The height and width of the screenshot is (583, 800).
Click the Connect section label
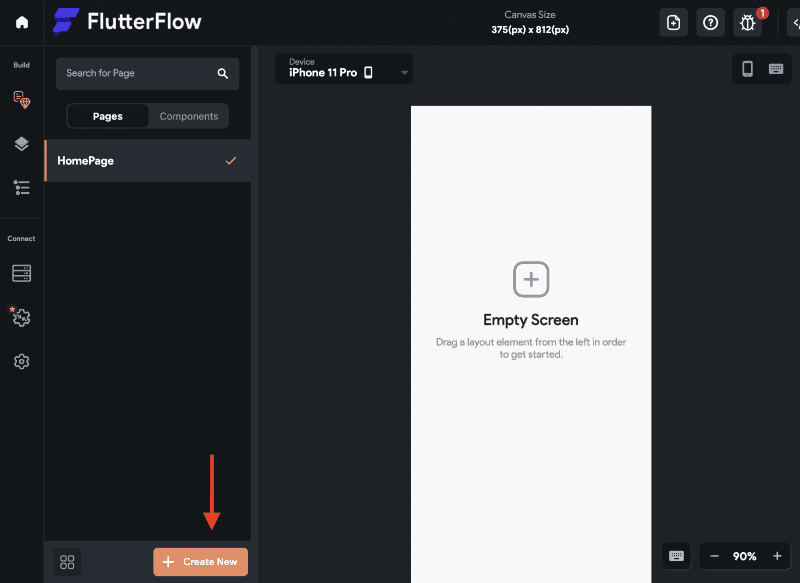coord(21,238)
